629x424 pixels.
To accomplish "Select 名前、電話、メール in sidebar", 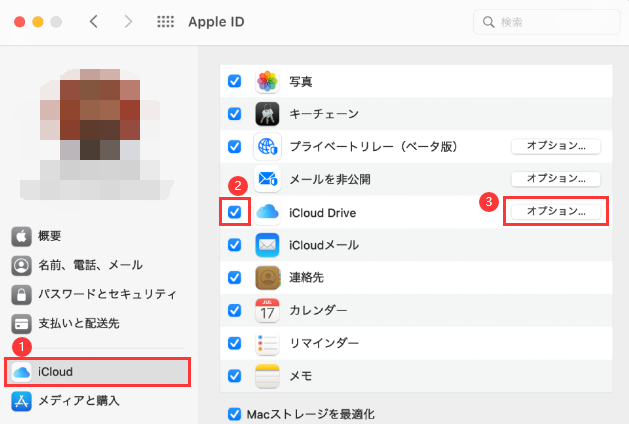I will tap(90, 265).
